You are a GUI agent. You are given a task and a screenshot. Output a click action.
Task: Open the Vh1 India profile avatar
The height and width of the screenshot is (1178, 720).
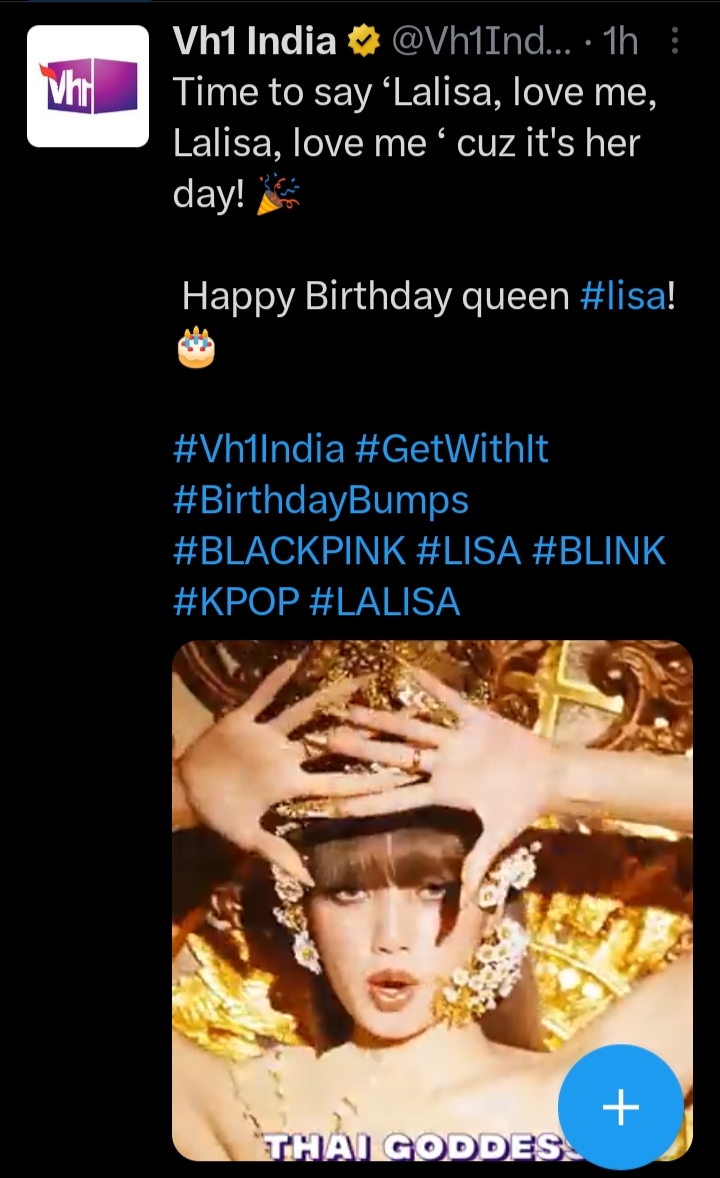click(x=88, y=86)
